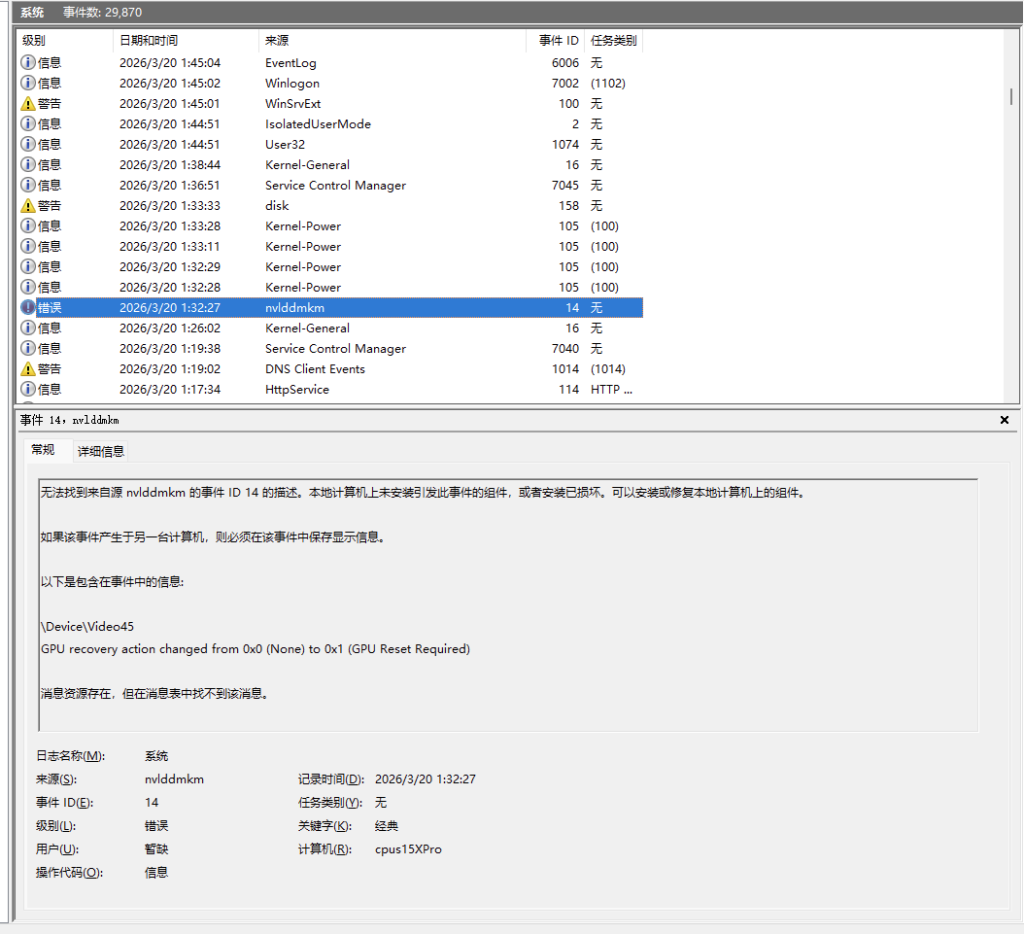Click the warning icon on the disk row
Viewport: 1024px width, 934px height.
pos(28,206)
